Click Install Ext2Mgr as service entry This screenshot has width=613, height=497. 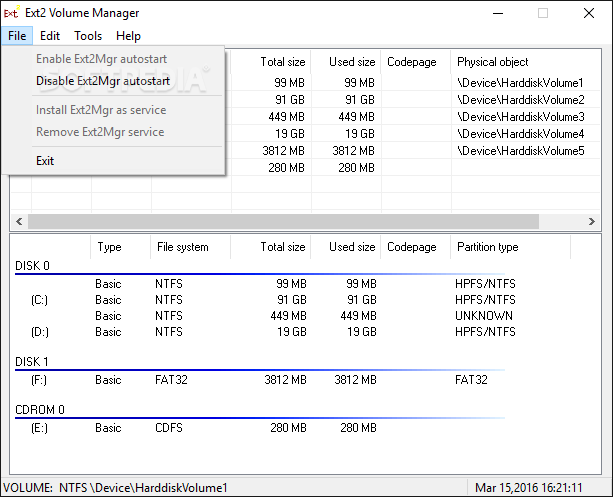[x=101, y=110]
